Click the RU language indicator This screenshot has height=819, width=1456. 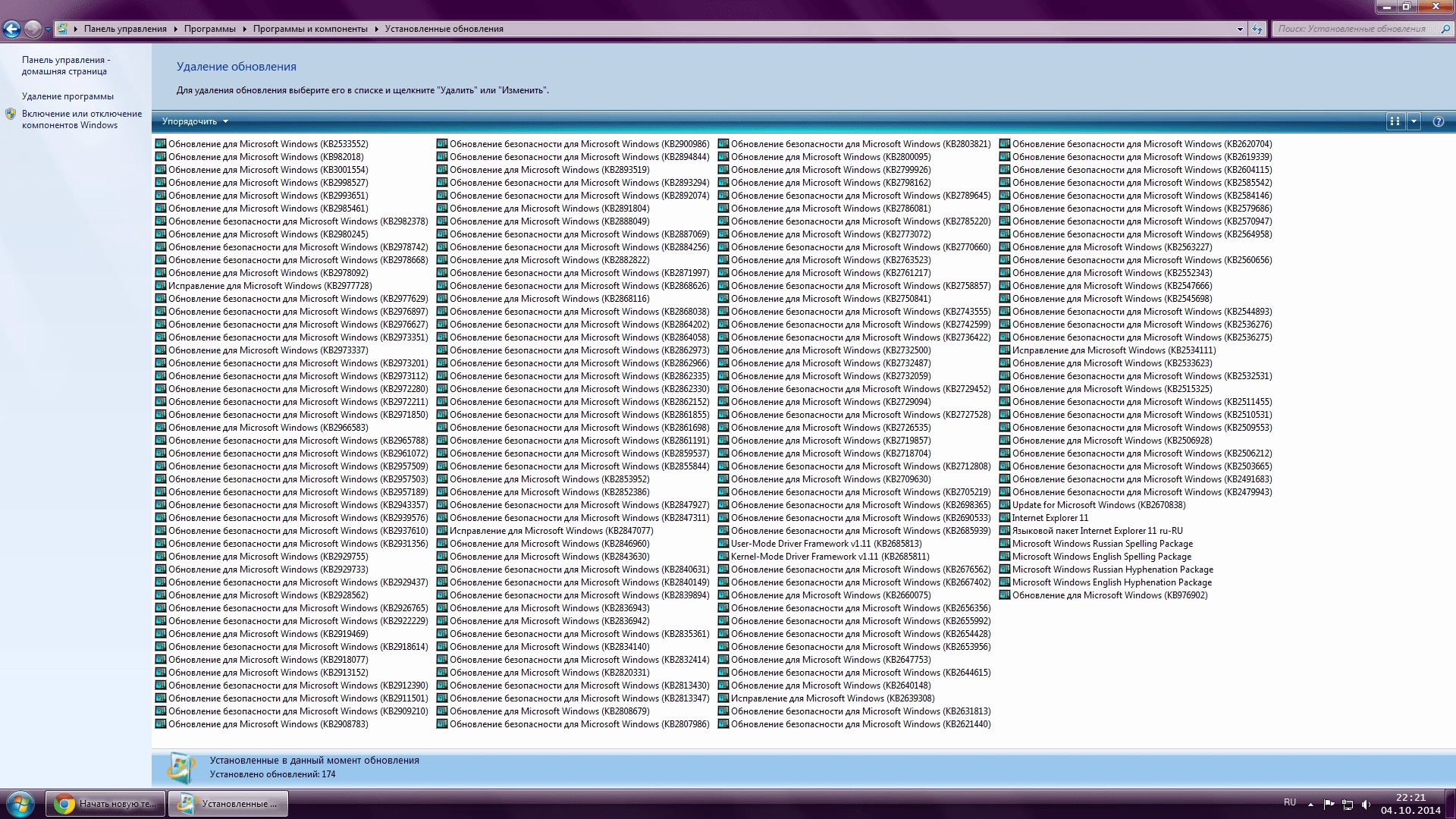[1290, 802]
